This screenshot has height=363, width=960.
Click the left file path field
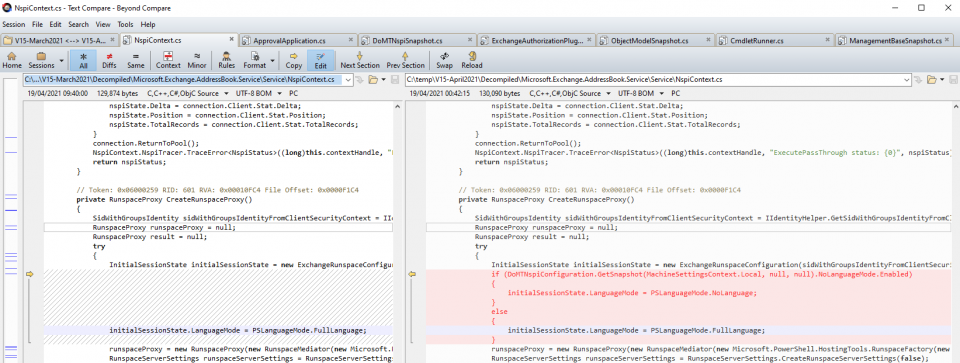183,80
